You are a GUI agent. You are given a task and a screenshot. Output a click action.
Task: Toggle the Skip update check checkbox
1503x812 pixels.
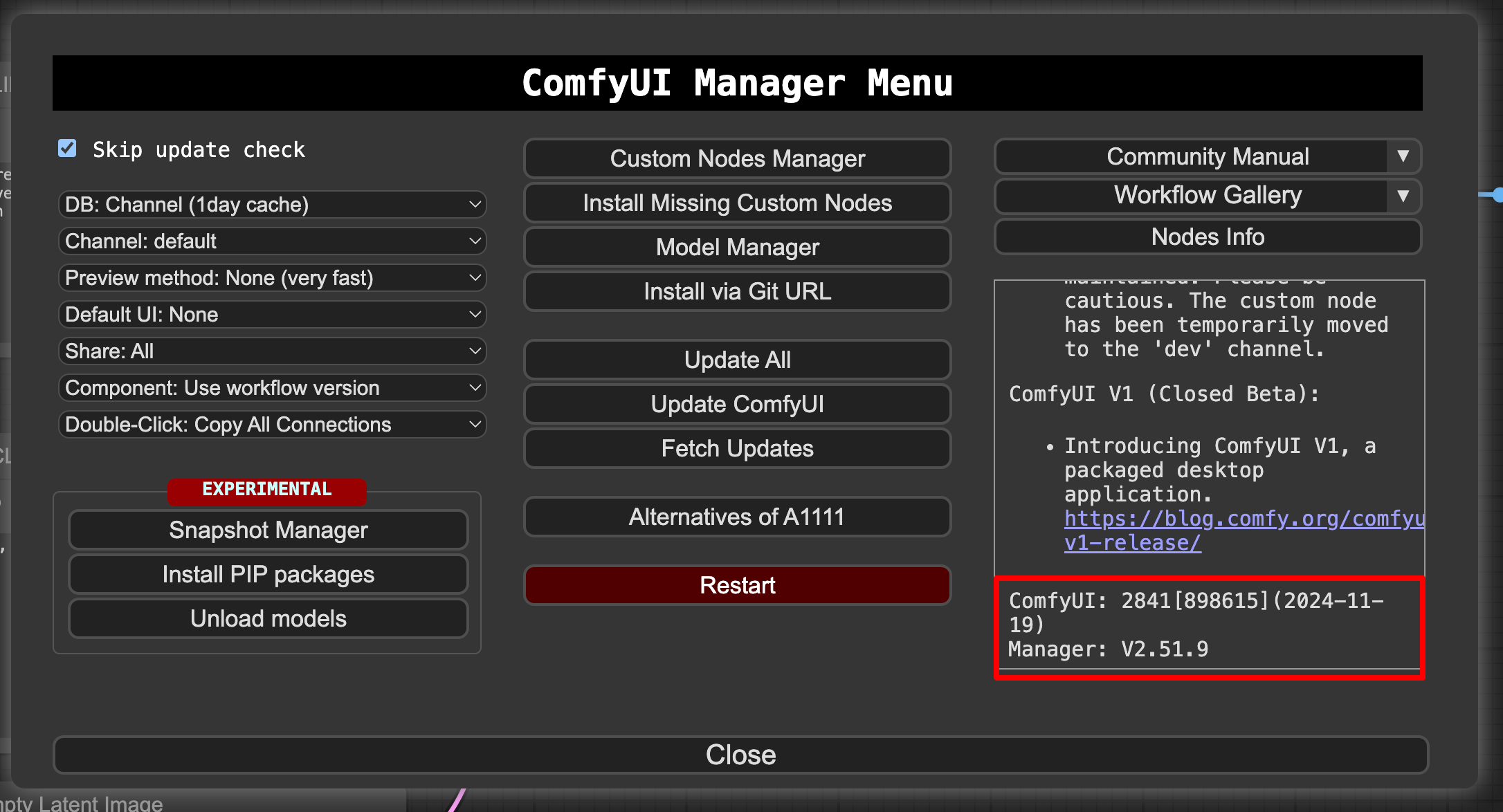pyautogui.click(x=67, y=149)
